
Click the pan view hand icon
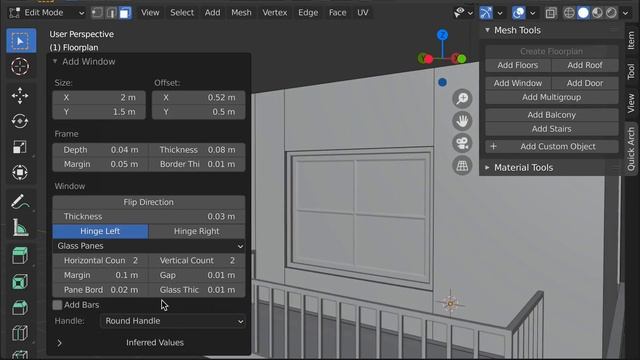point(462,121)
